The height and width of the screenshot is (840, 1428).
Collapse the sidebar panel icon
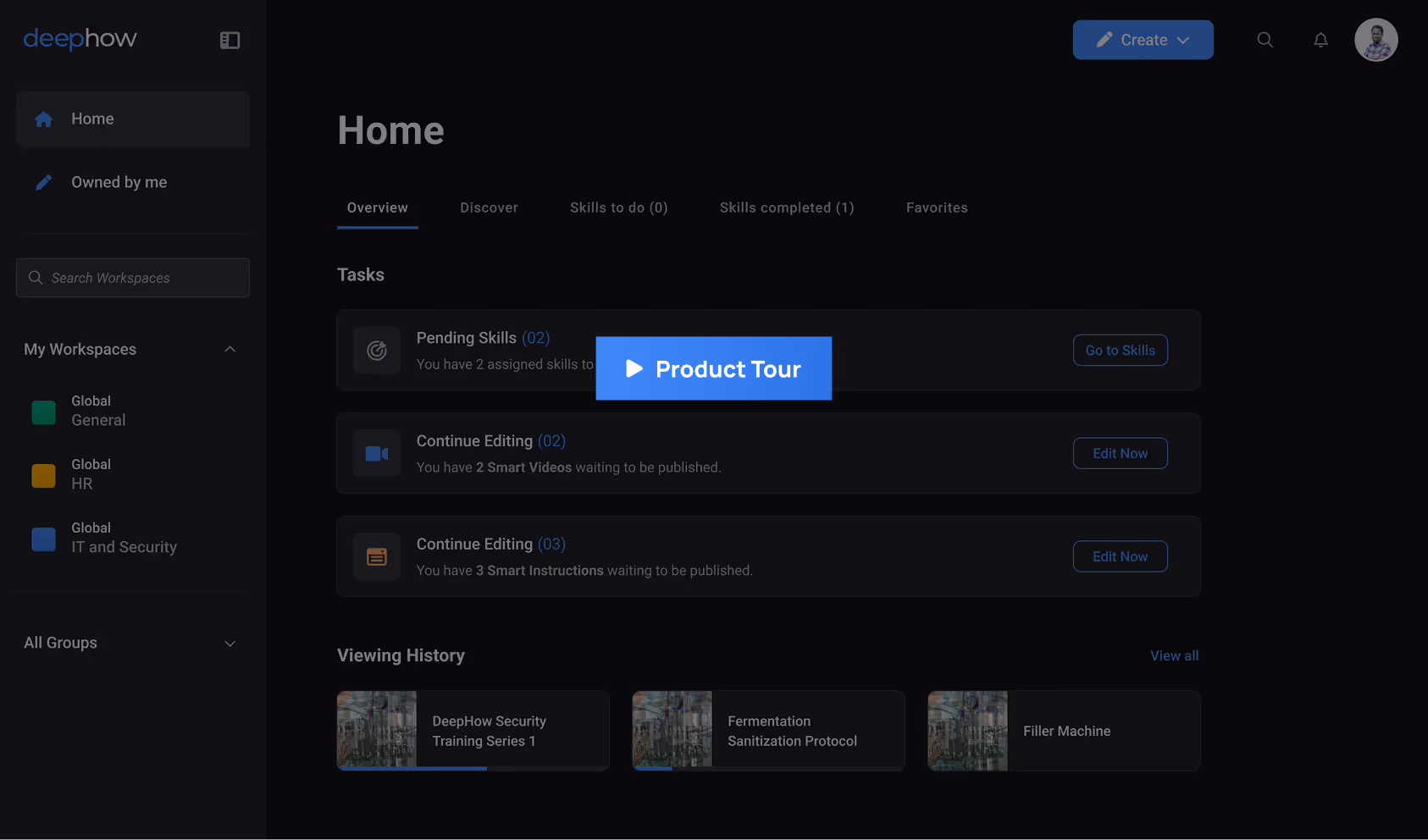(x=230, y=40)
